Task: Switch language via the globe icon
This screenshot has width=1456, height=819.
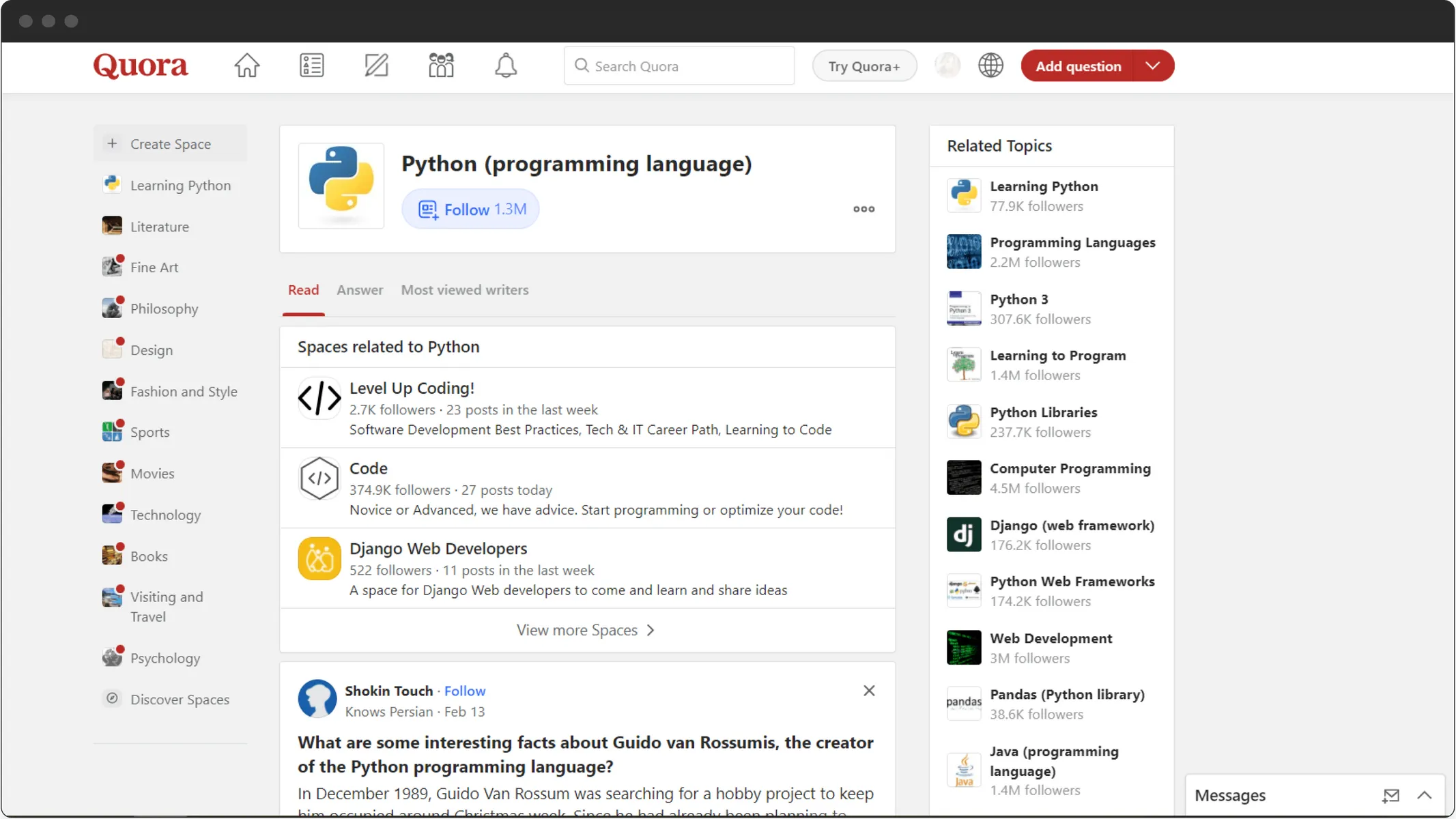Action: tap(990, 65)
